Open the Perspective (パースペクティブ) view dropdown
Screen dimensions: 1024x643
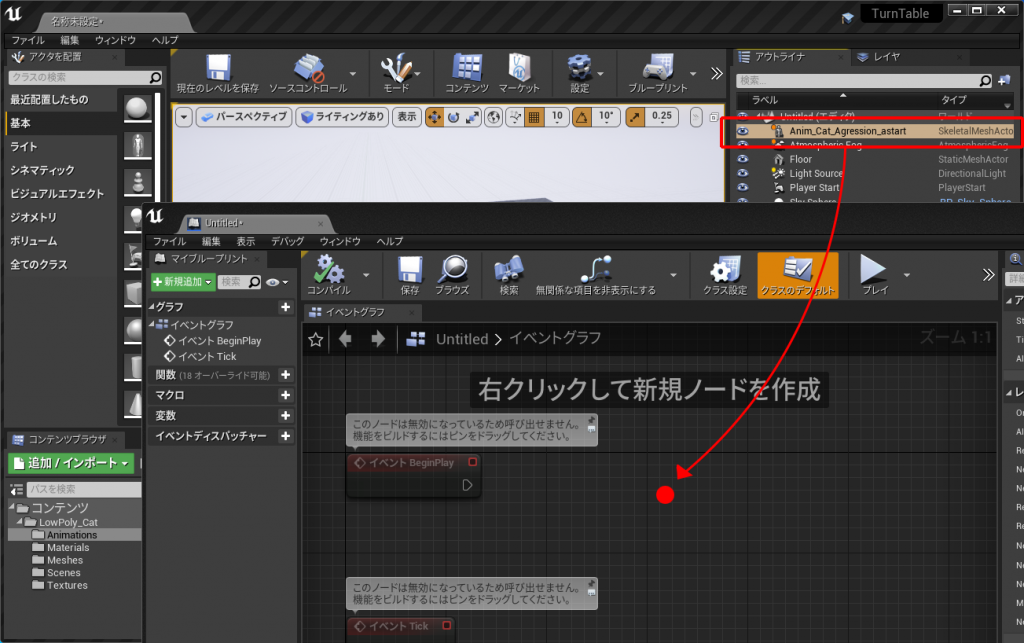[244, 118]
